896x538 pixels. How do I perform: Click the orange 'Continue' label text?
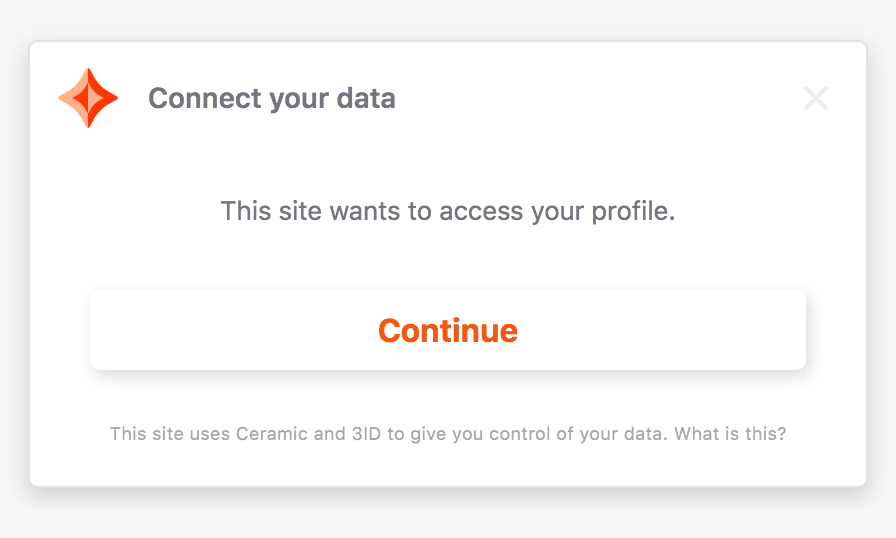tap(447, 330)
